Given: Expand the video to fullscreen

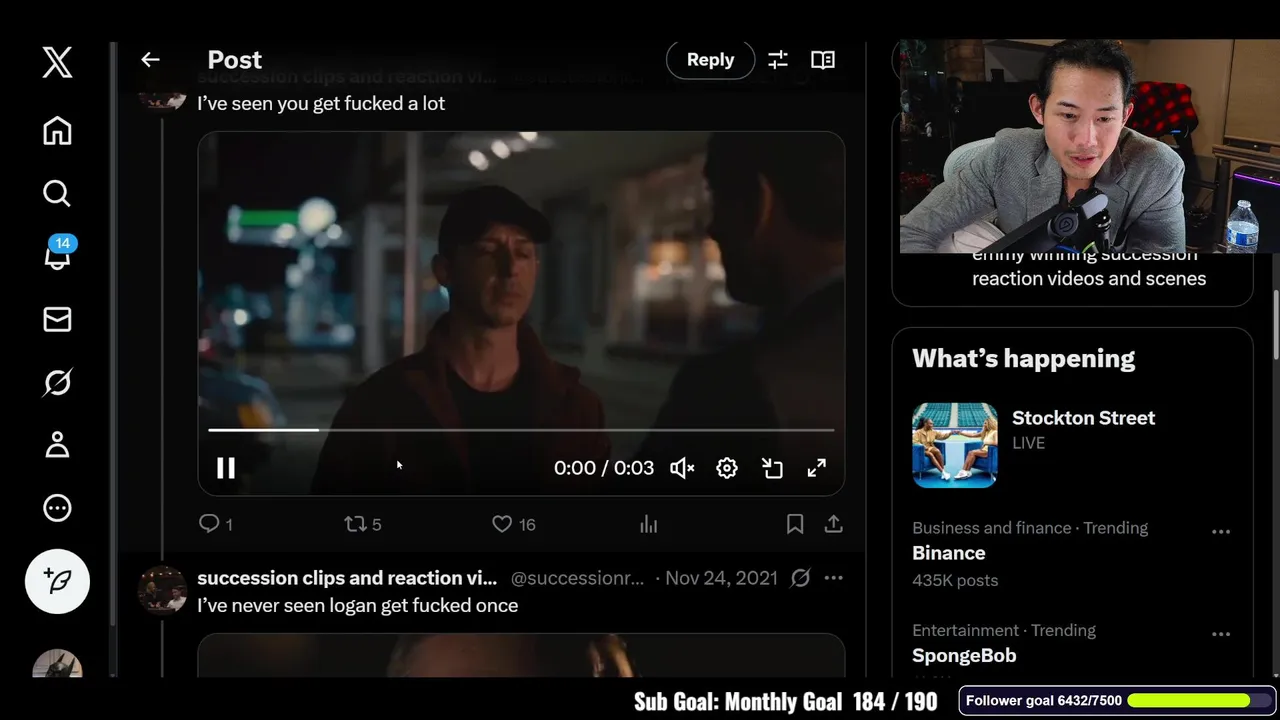Looking at the screenshot, I should coord(817,468).
